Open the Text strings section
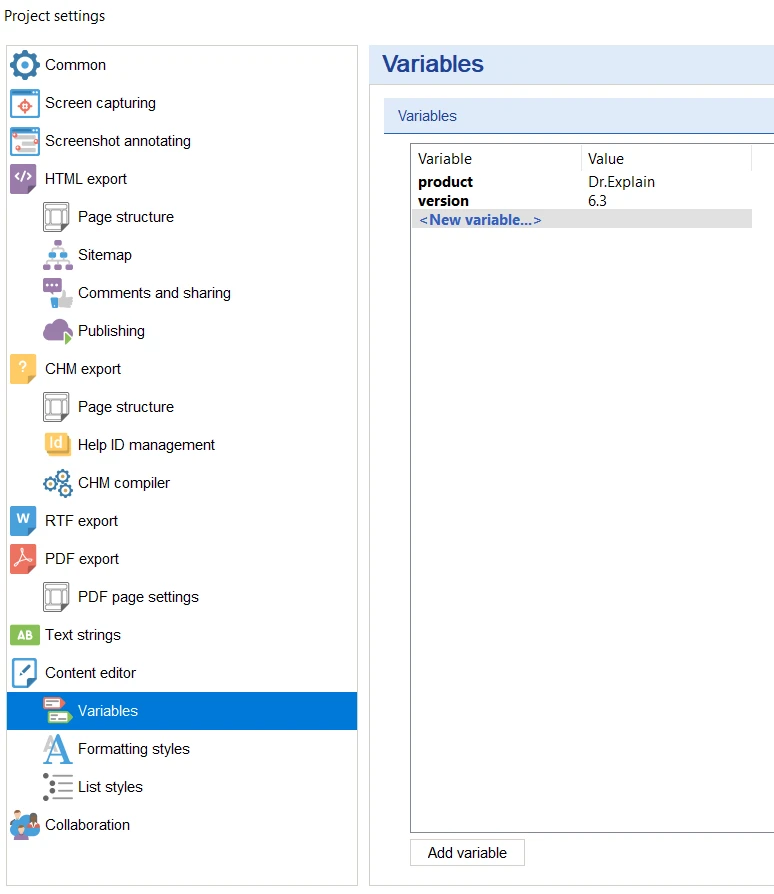Image resolution: width=774 pixels, height=894 pixels. click(x=83, y=635)
